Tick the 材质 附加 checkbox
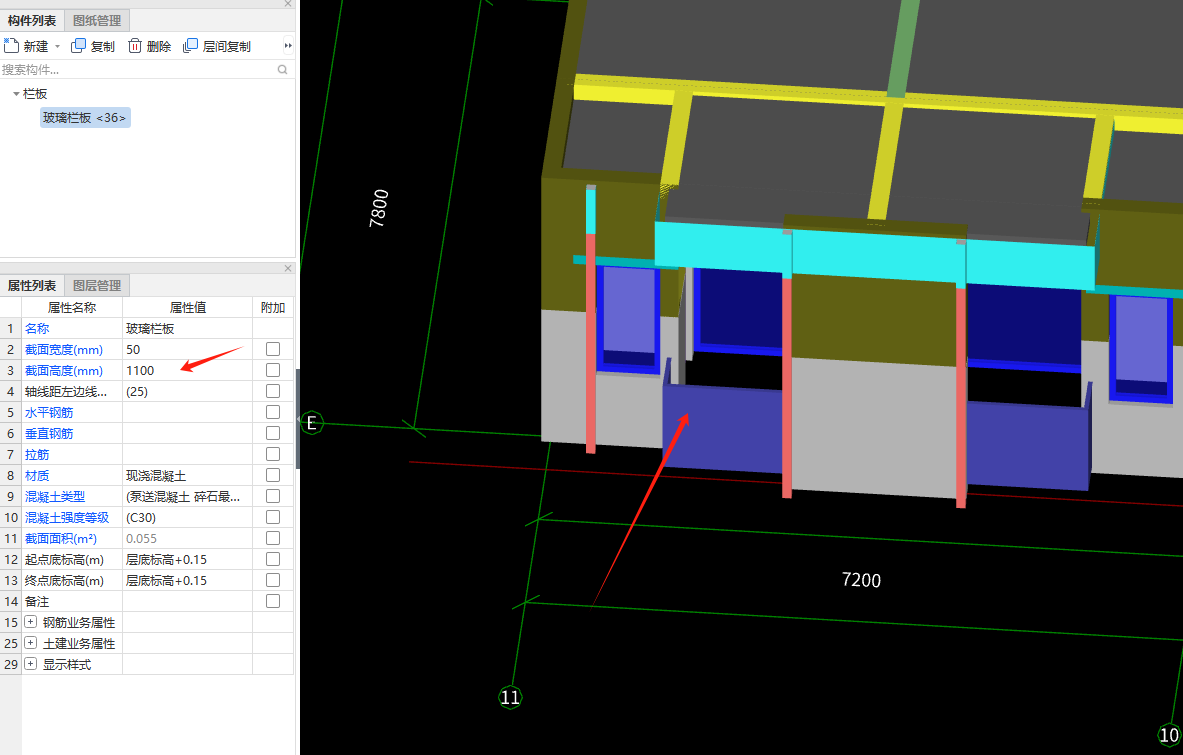Screen dimensions: 1183x755 pyautogui.click(x=273, y=475)
